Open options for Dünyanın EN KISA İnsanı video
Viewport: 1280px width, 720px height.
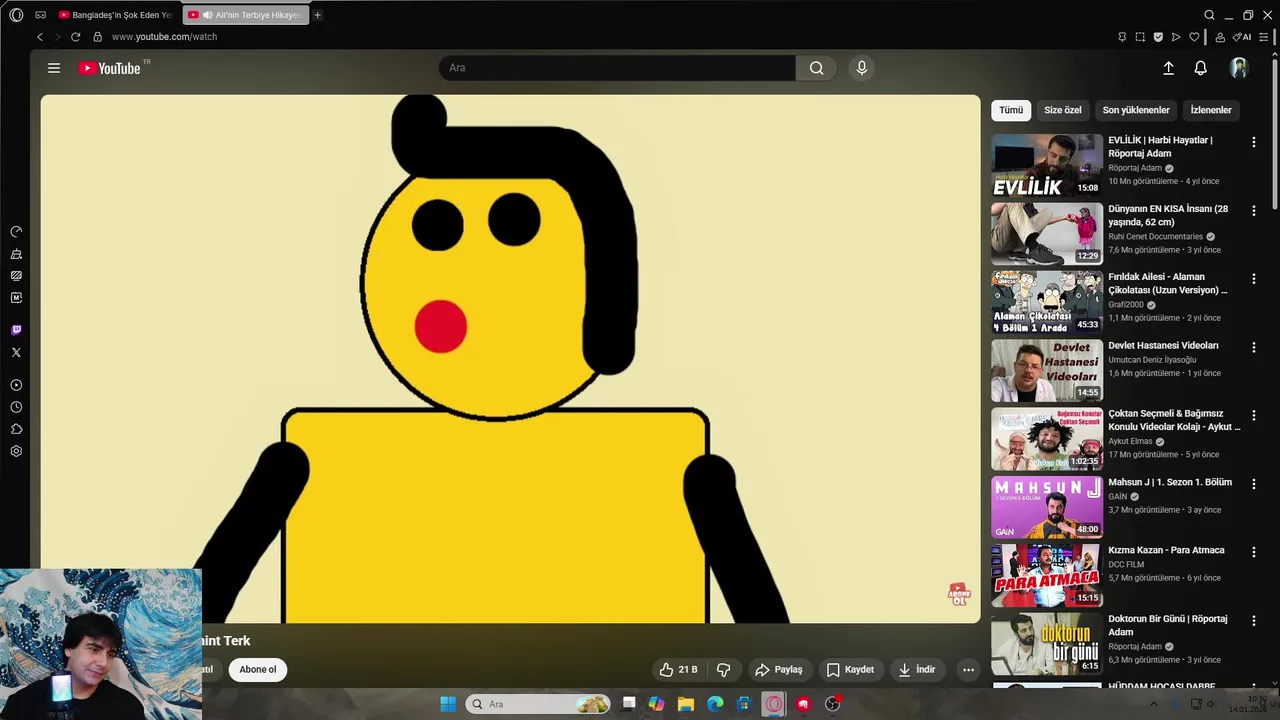pyautogui.click(x=1254, y=211)
